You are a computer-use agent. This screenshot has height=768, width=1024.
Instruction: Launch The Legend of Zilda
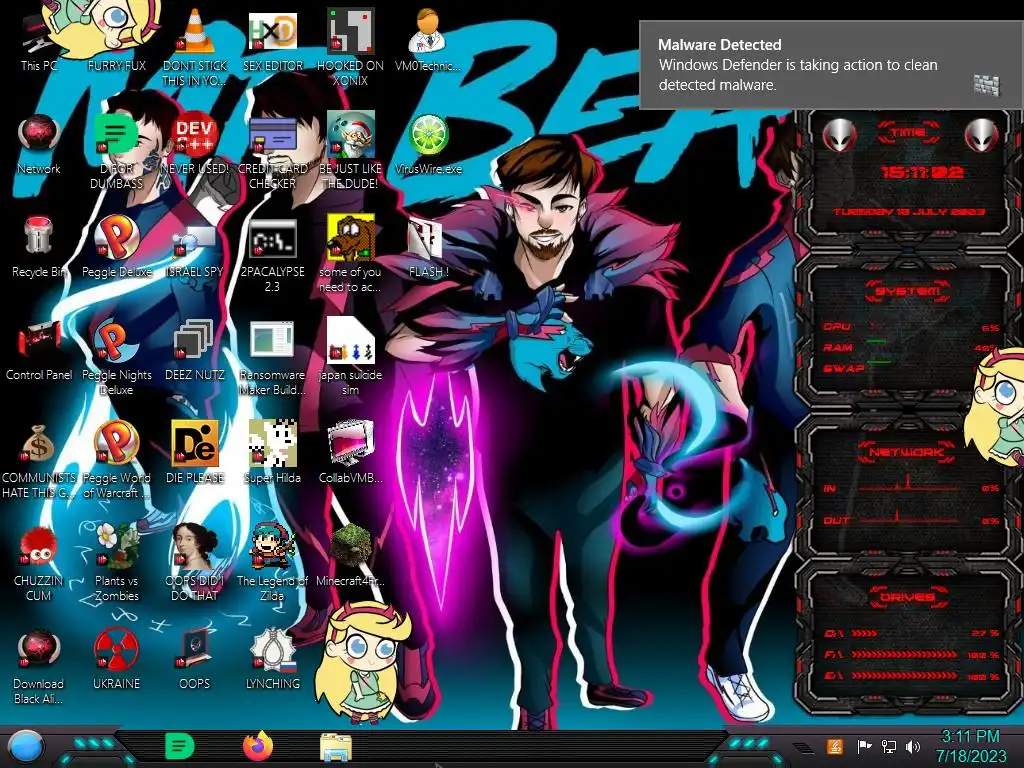(272, 564)
